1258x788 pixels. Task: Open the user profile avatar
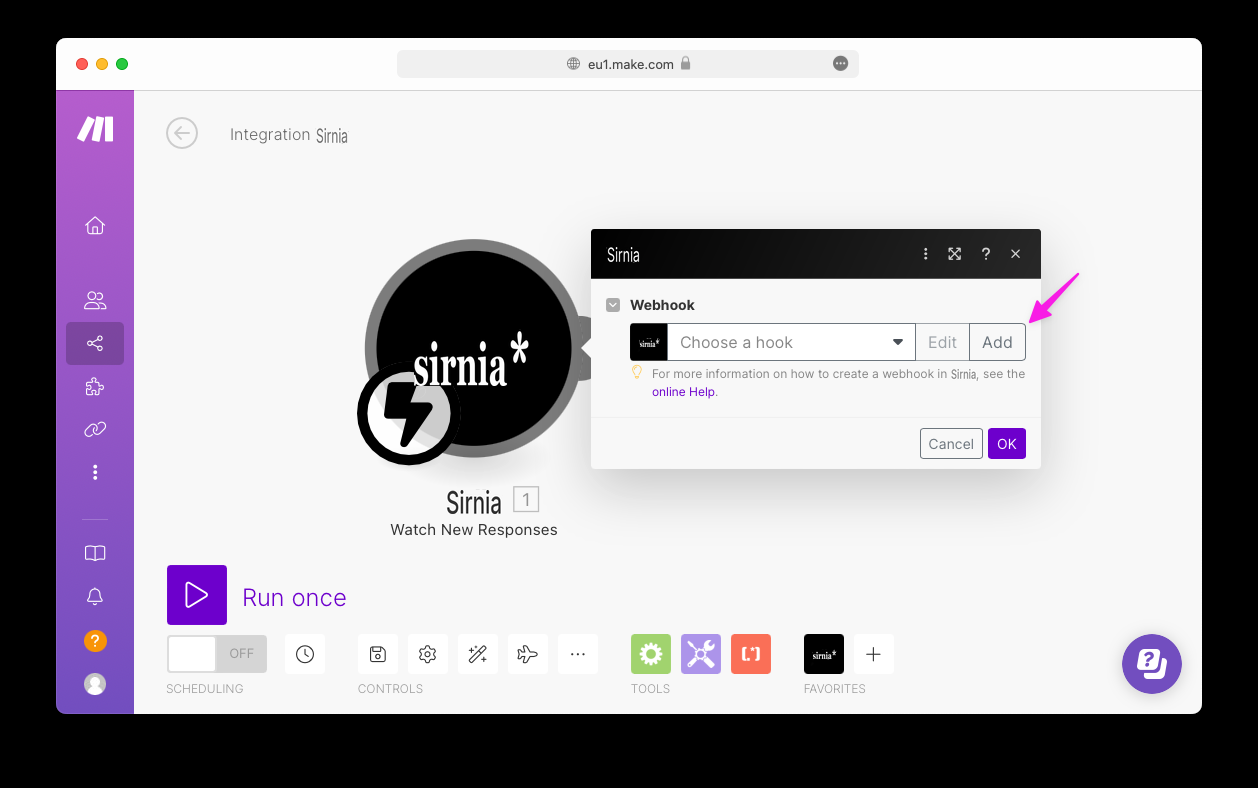pyautogui.click(x=95, y=684)
